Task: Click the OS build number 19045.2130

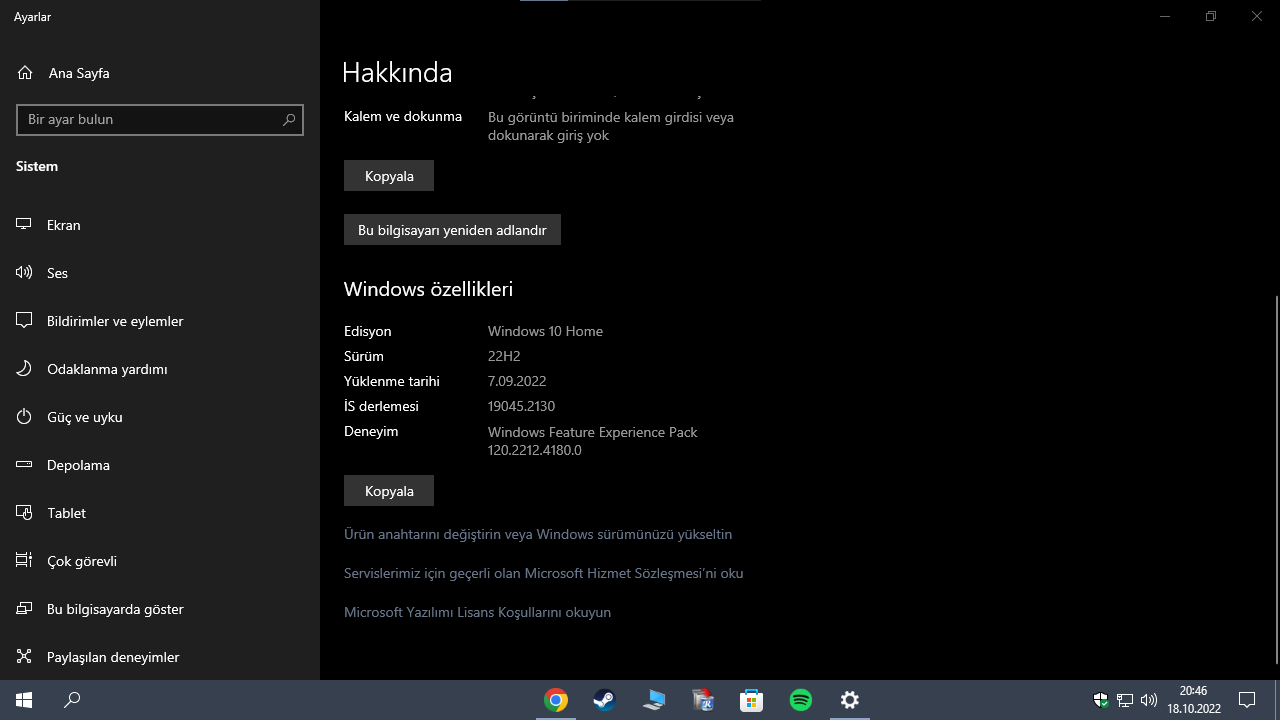Action: 521,406
